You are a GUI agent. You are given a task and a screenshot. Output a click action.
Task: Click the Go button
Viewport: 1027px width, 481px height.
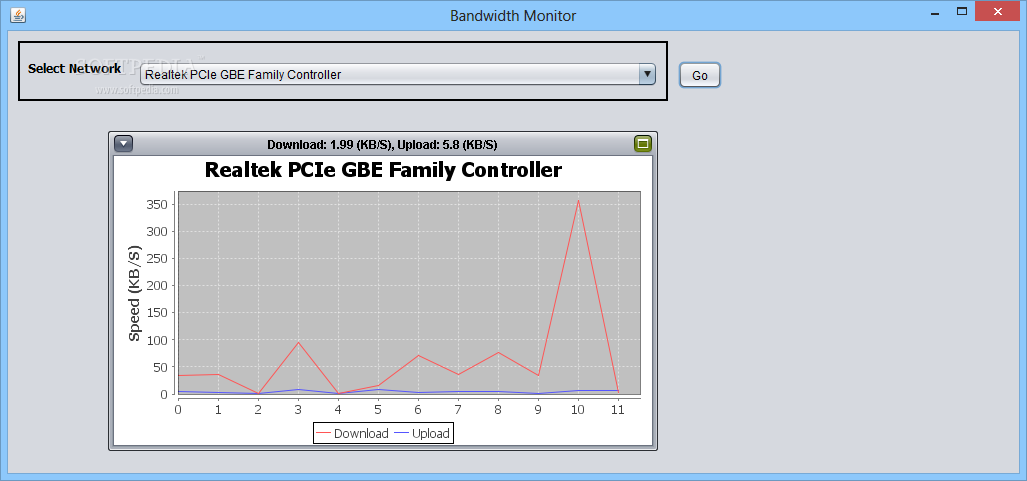(x=700, y=75)
